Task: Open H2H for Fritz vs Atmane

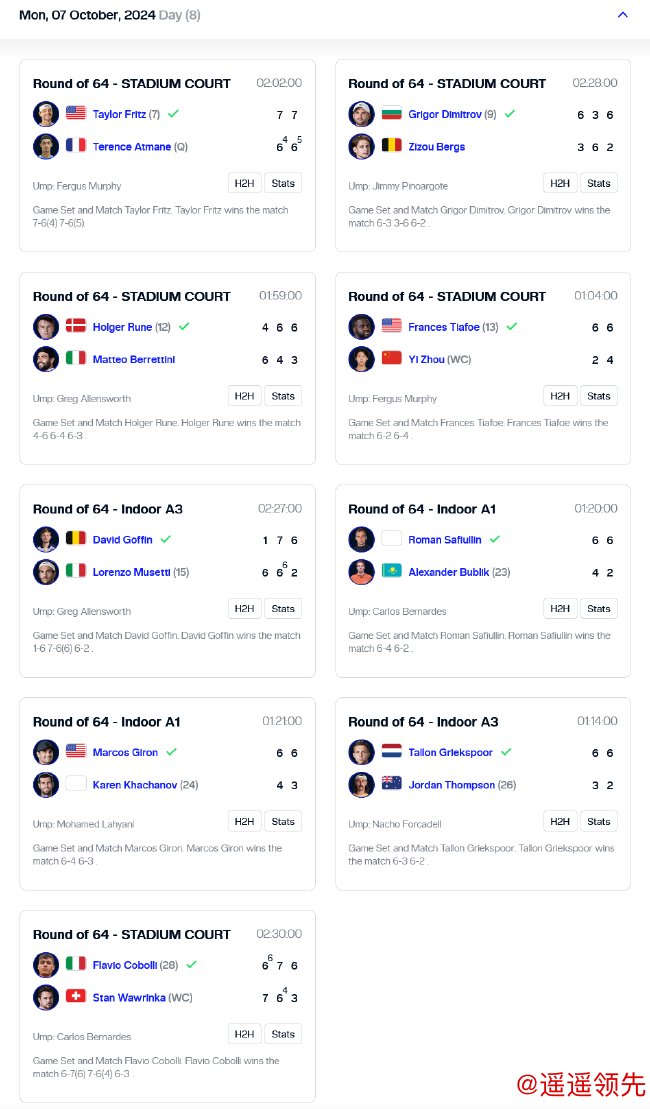Action: tap(244, 183)
